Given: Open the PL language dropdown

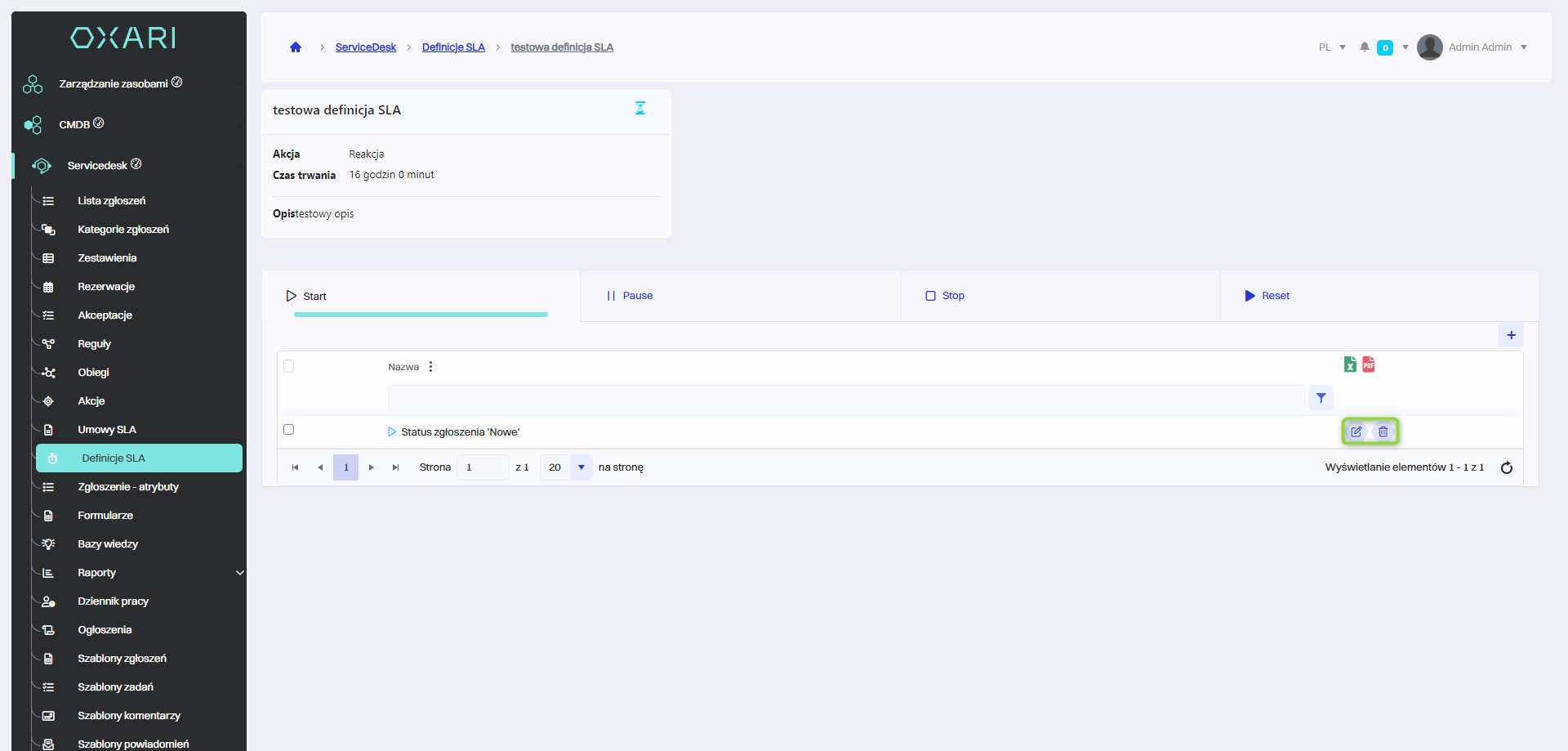Looking at the screenshot, I should 1331,47.
